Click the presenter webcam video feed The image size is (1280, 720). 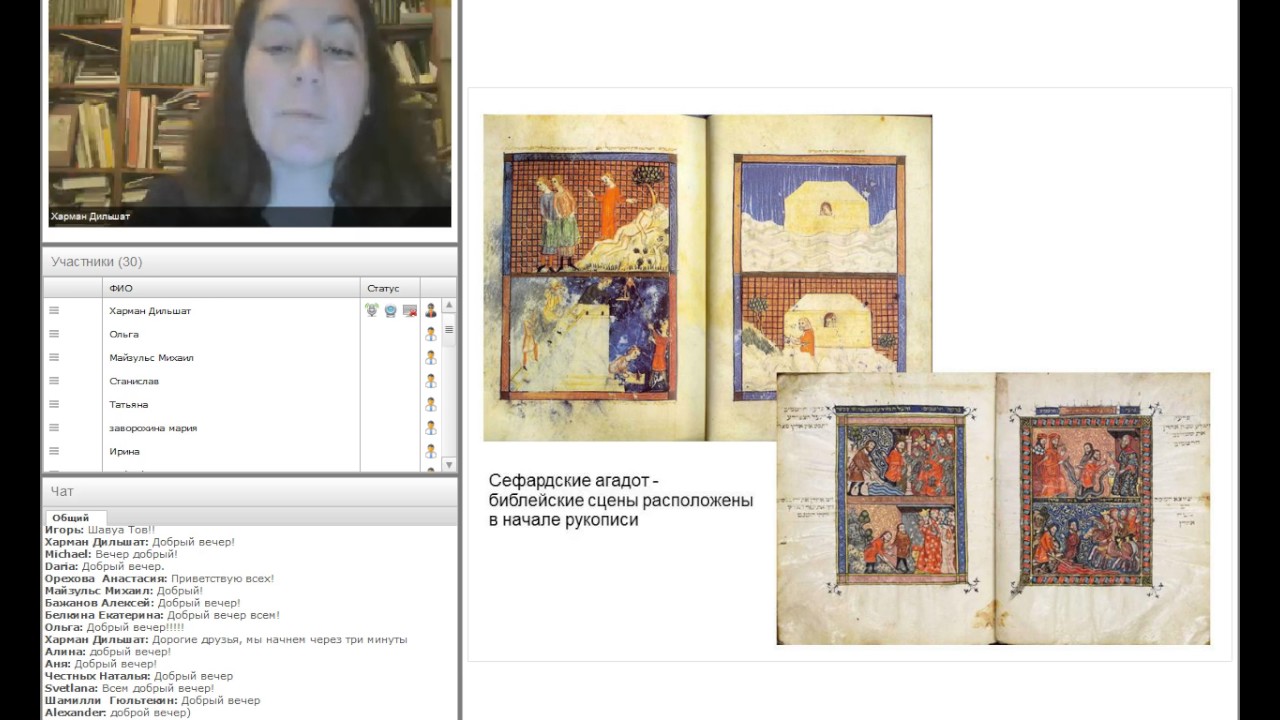(x=250, y=113)
